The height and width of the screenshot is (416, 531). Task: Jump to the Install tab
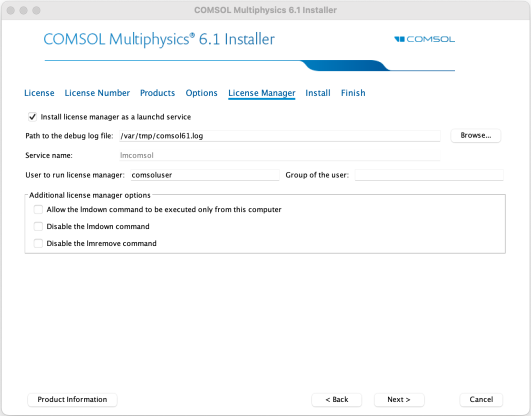point(318,93)
